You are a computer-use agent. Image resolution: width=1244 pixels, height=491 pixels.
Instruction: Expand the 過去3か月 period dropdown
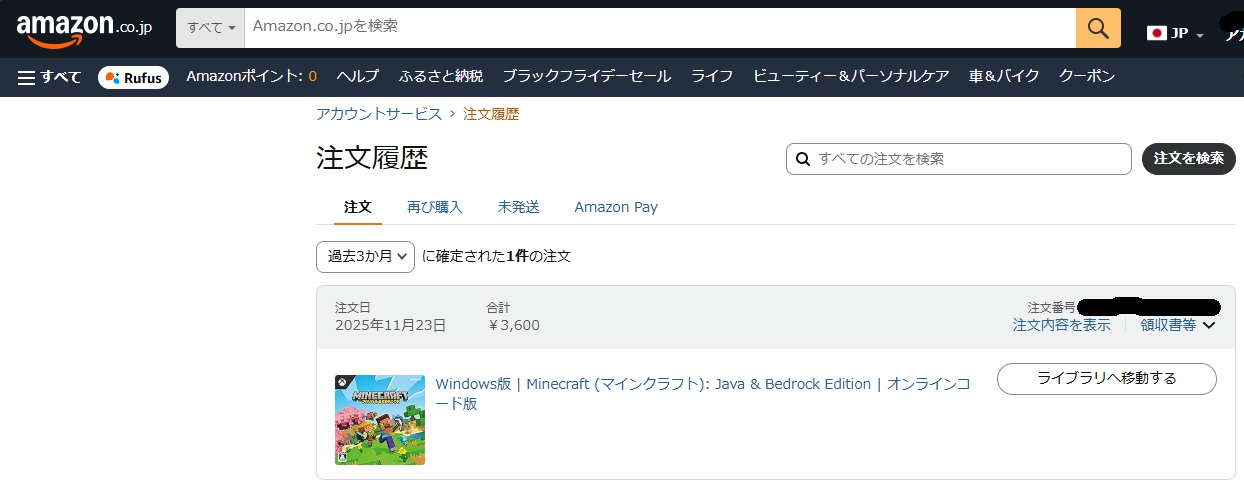click(365, 256)
